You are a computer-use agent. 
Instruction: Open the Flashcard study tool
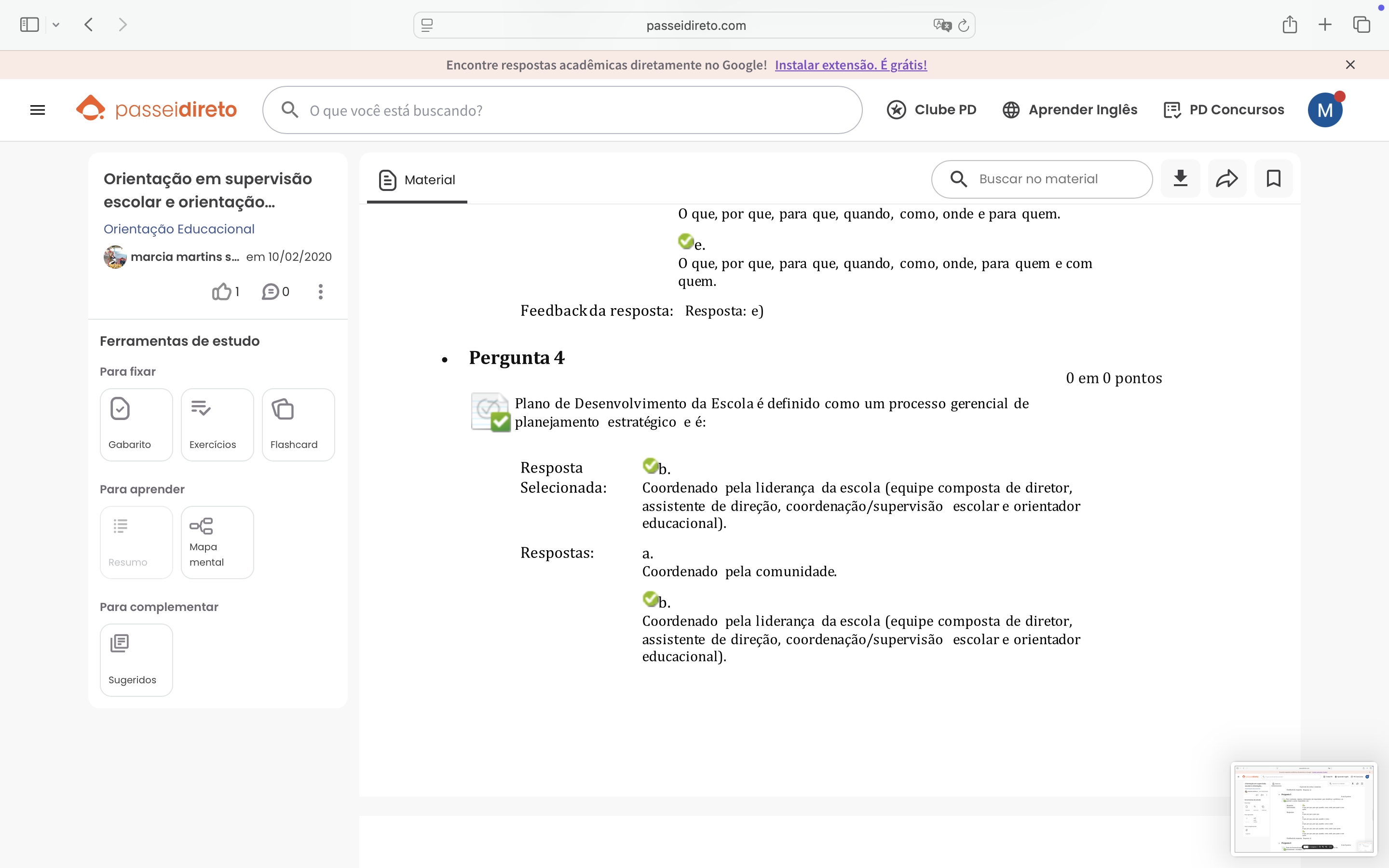coord(298,424)
